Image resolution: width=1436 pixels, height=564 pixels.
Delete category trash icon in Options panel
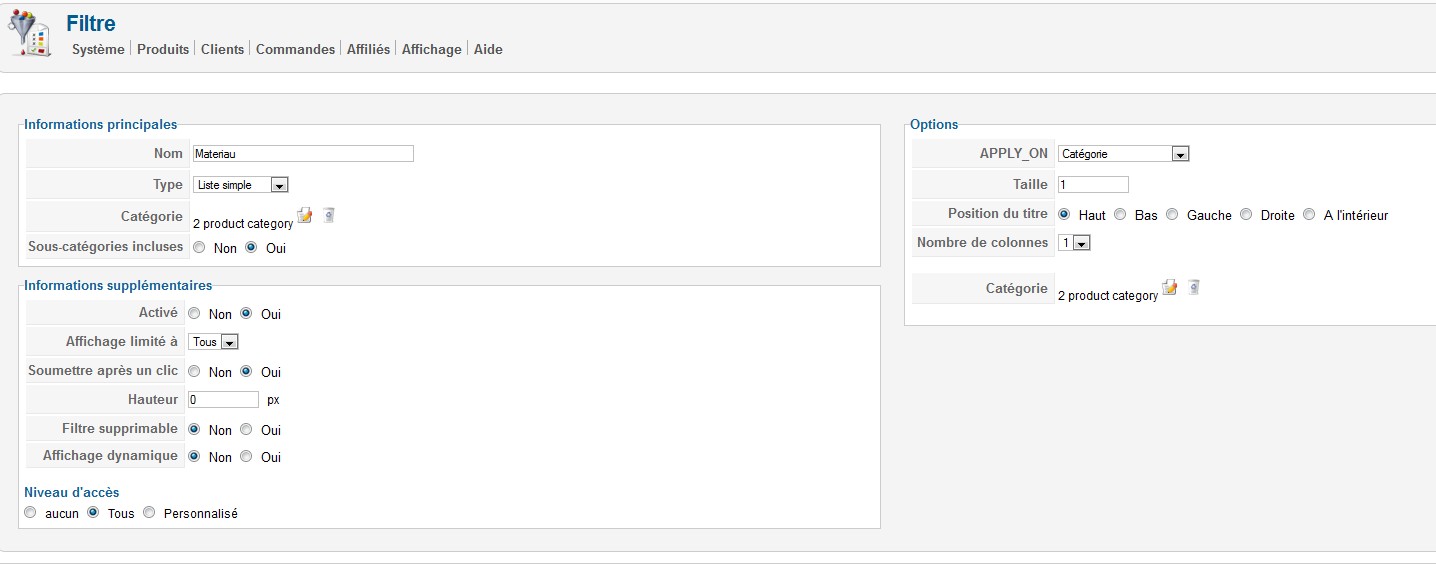click(x=1194, y=287)
